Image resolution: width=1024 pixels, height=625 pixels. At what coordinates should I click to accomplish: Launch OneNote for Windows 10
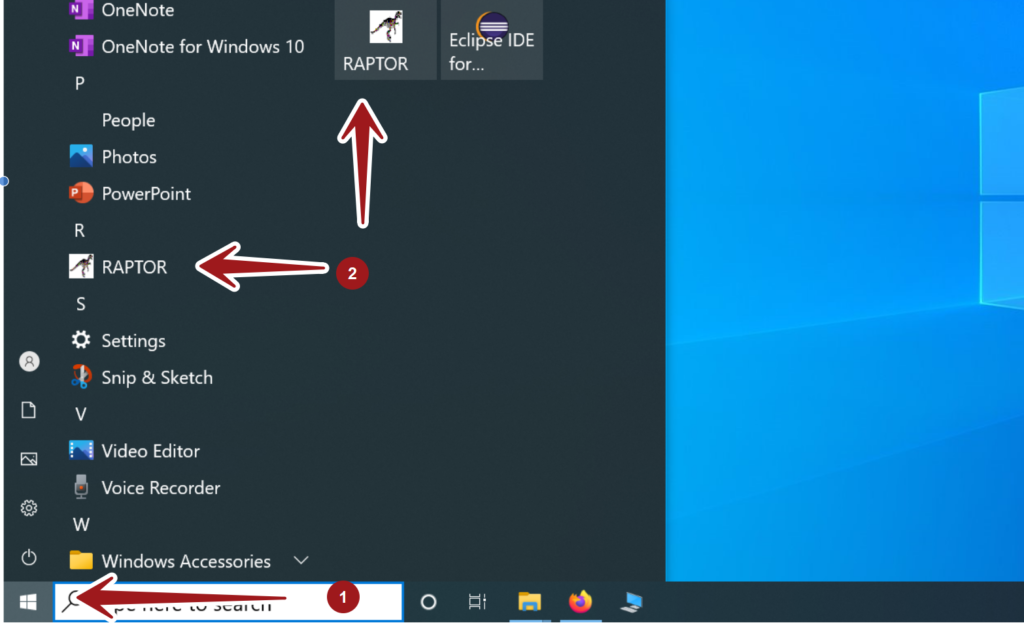(x=199, y=46)
